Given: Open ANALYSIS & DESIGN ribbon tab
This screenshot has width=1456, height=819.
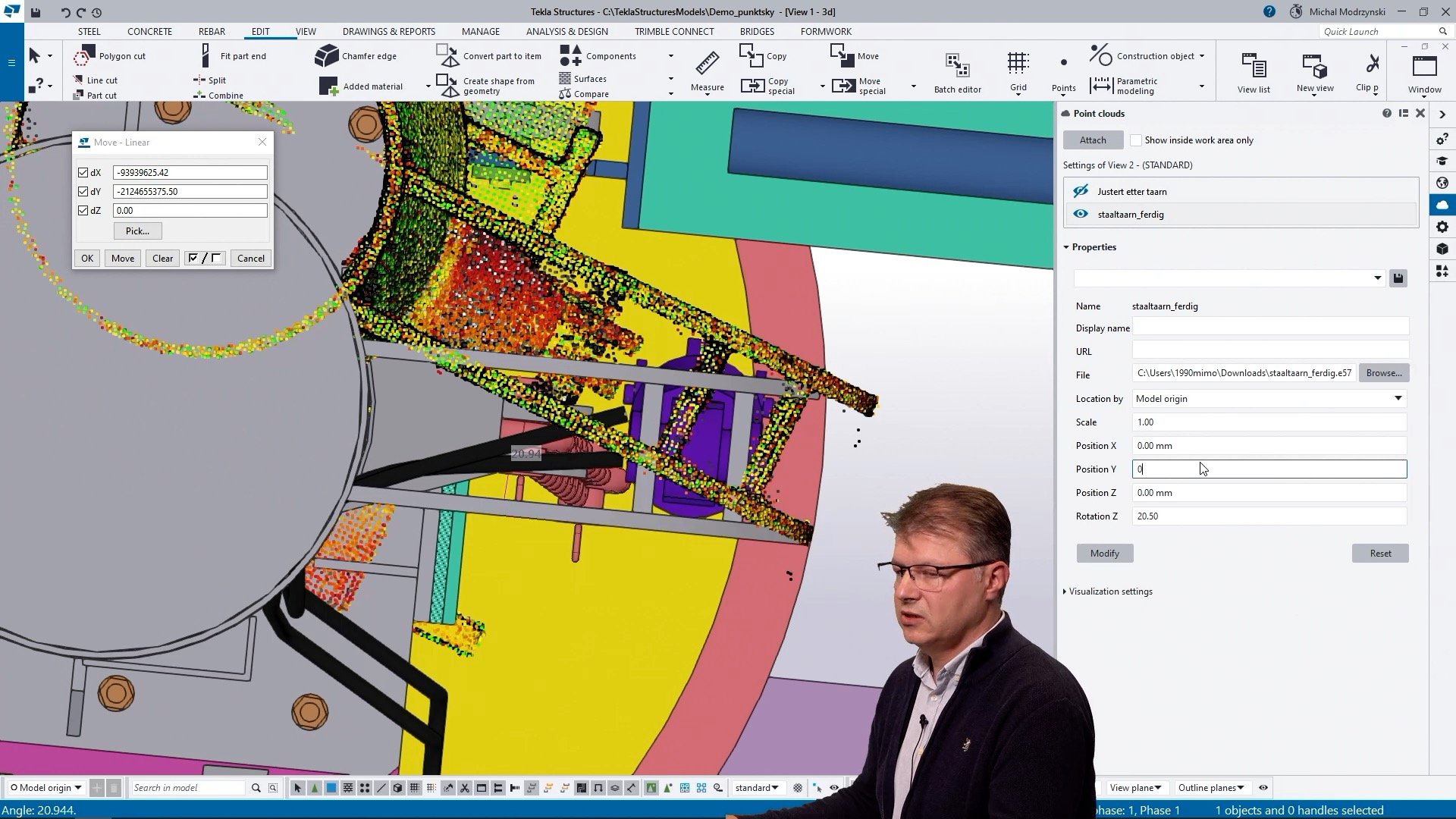Looking at the screenshot, I should click(567, 31).
